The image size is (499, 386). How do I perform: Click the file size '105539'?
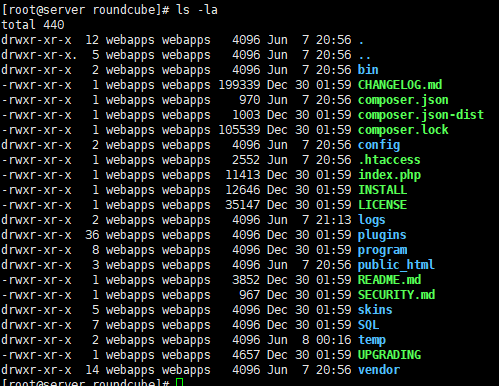[x=239, y=130]
